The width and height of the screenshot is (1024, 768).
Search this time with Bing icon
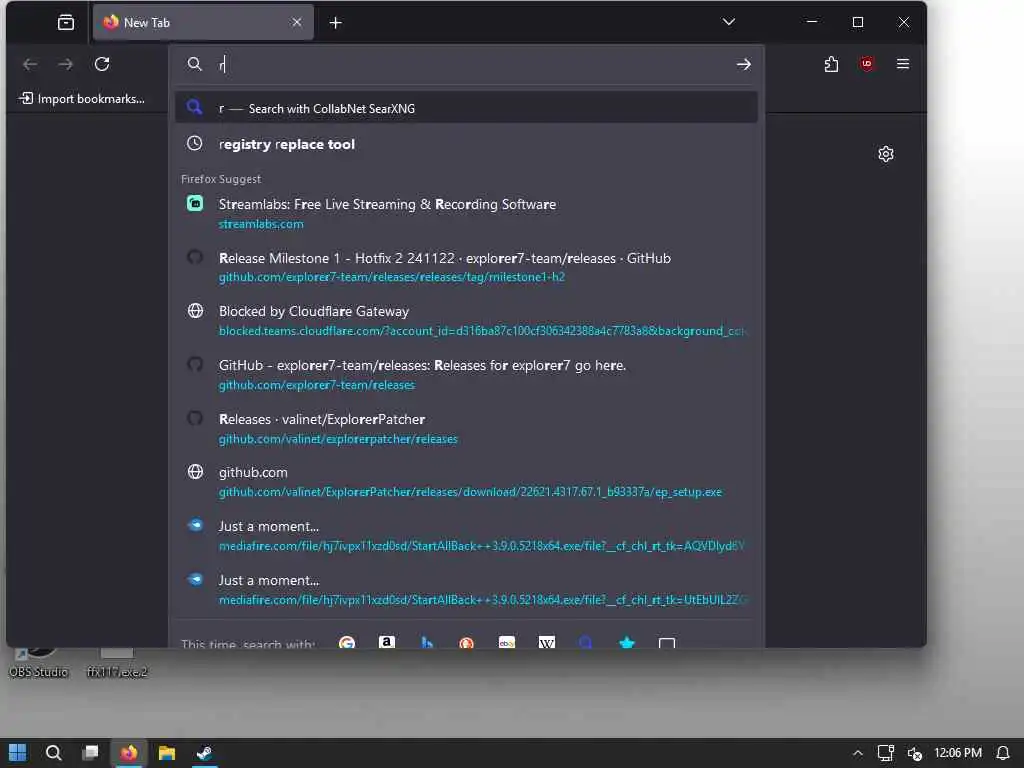coord(426,641)
